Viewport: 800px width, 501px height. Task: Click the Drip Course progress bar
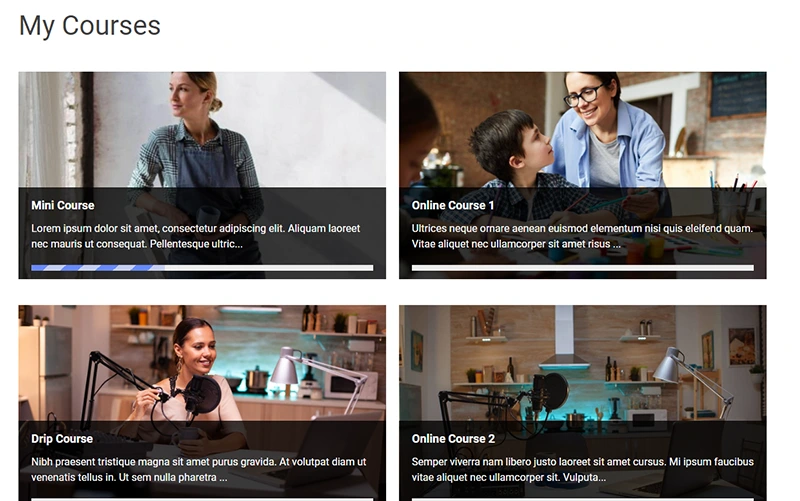tap(202, 499)
